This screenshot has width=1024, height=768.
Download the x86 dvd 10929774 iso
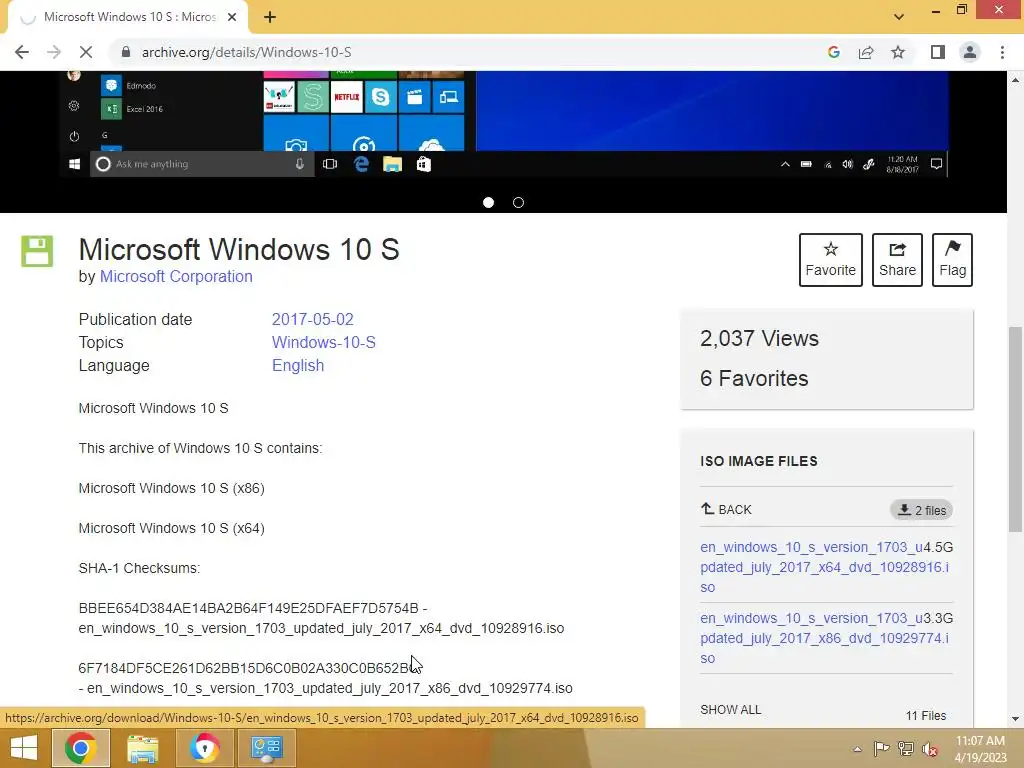826,638
